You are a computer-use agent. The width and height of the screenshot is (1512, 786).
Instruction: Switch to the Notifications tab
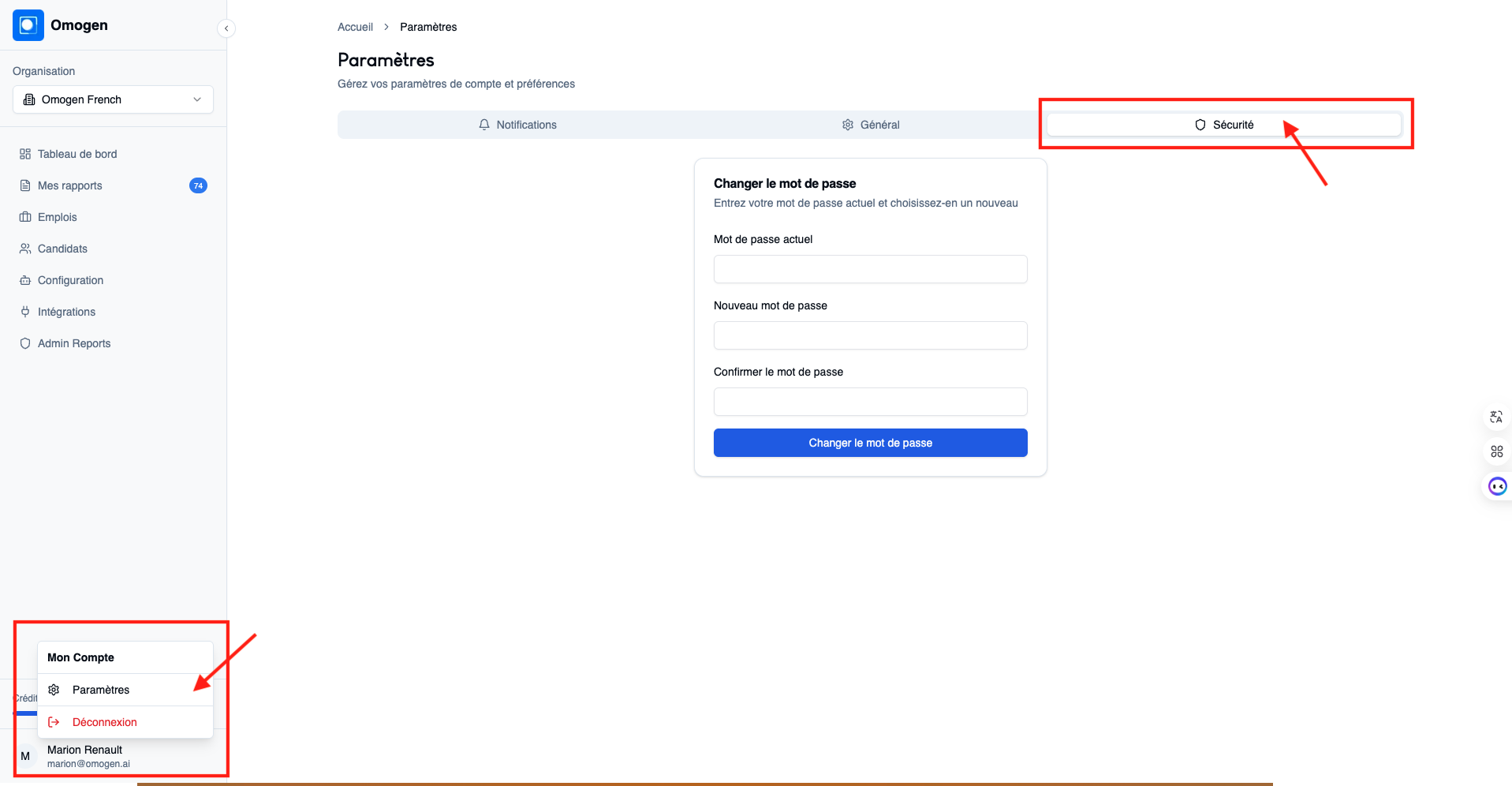pos(517,125)
